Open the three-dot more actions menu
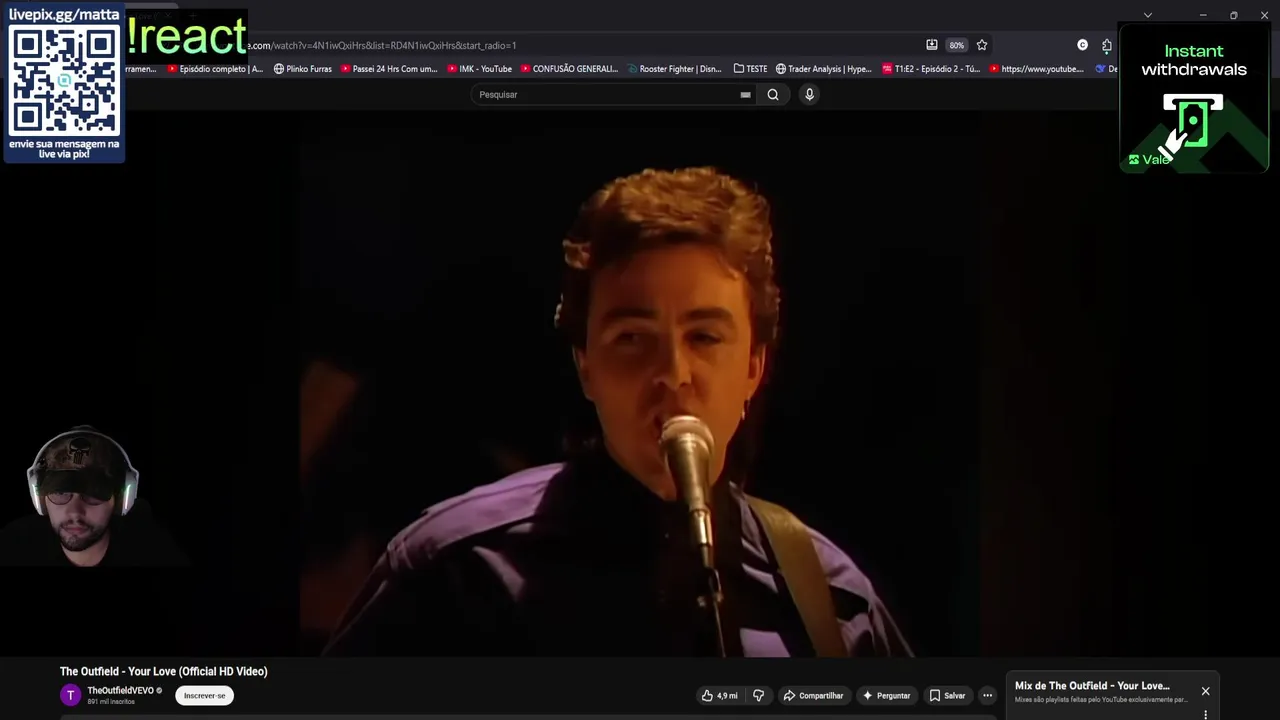 coord(987,695)
